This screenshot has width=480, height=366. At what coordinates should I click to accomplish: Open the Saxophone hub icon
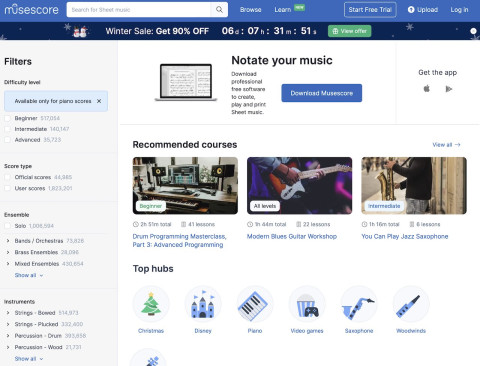(359, 304)
